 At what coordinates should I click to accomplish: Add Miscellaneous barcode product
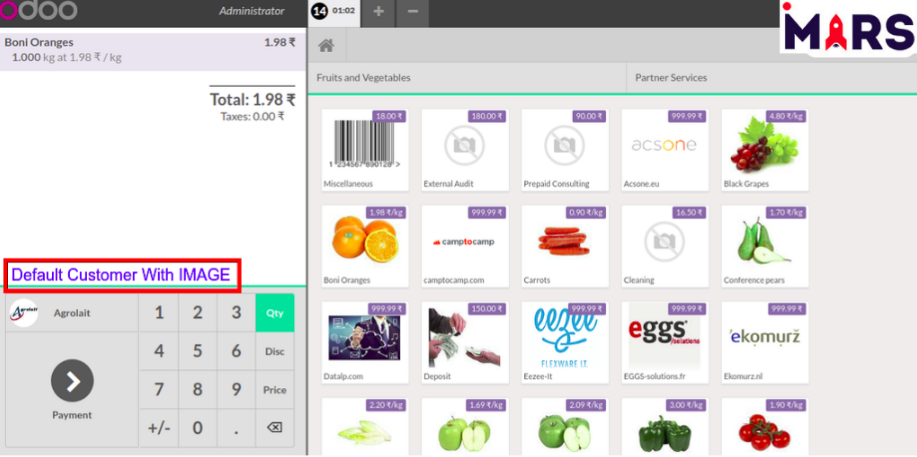364,148
